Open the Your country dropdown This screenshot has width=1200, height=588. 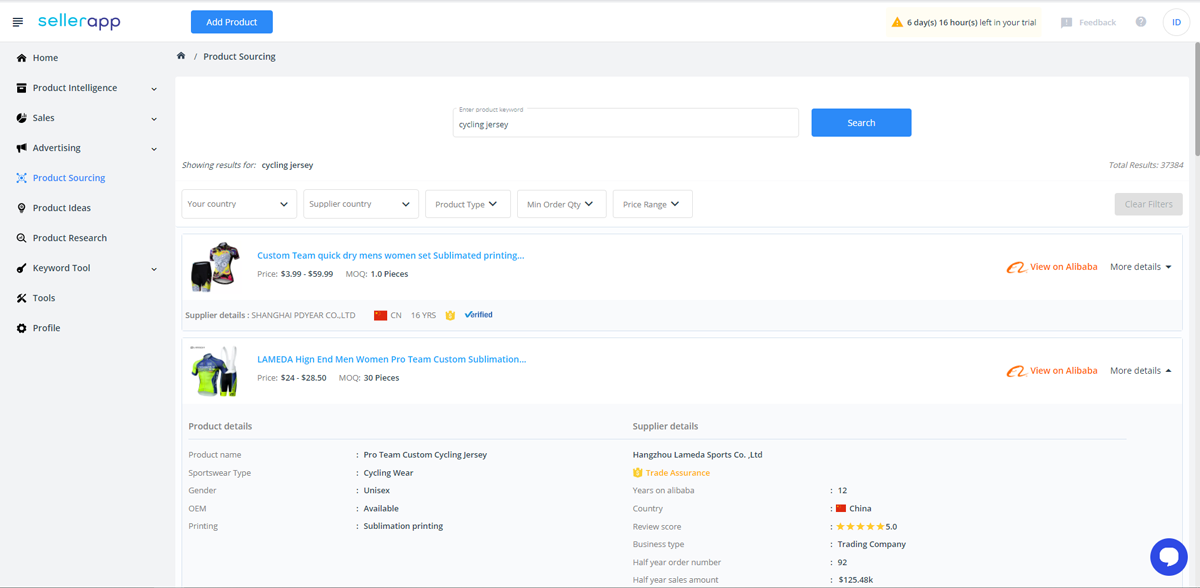tap(239, 204)
